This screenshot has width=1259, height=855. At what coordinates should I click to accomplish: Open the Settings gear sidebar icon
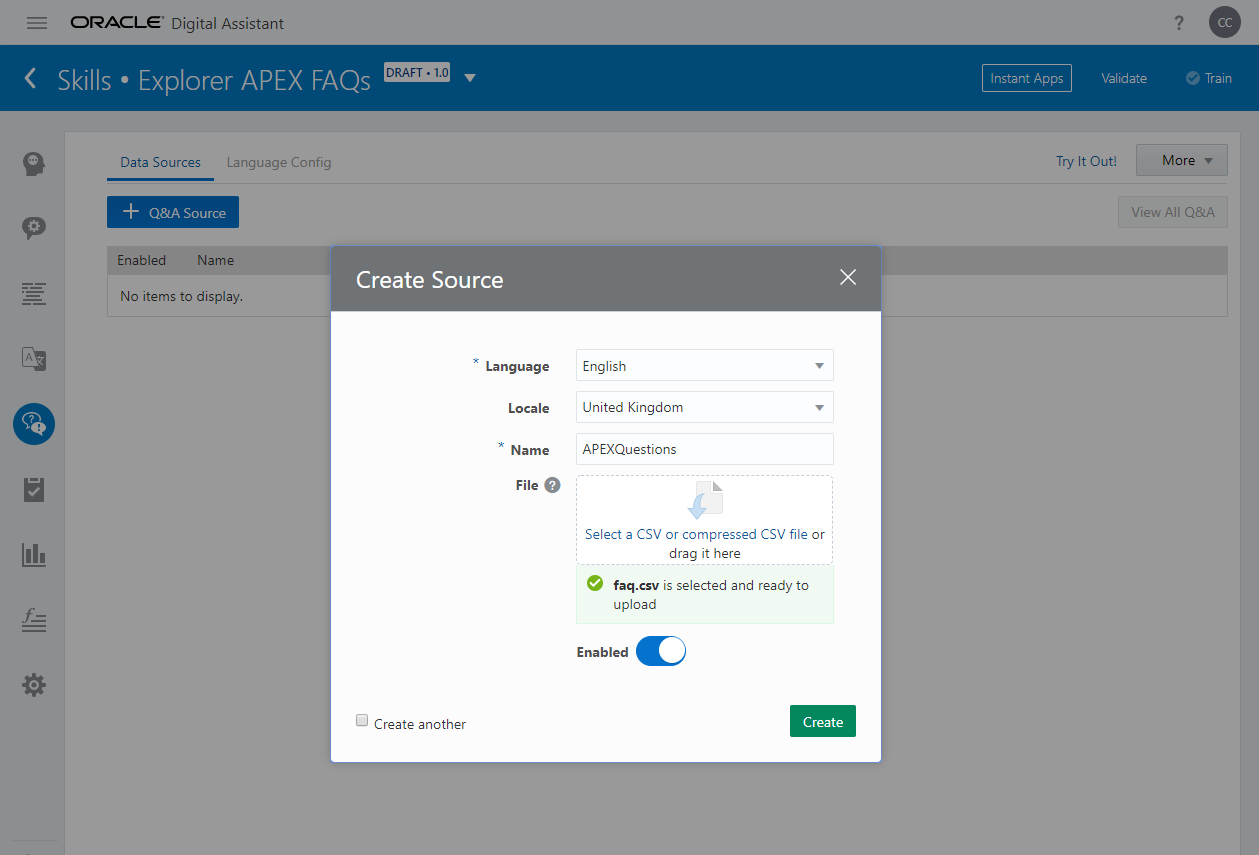(x=34, y=685)
